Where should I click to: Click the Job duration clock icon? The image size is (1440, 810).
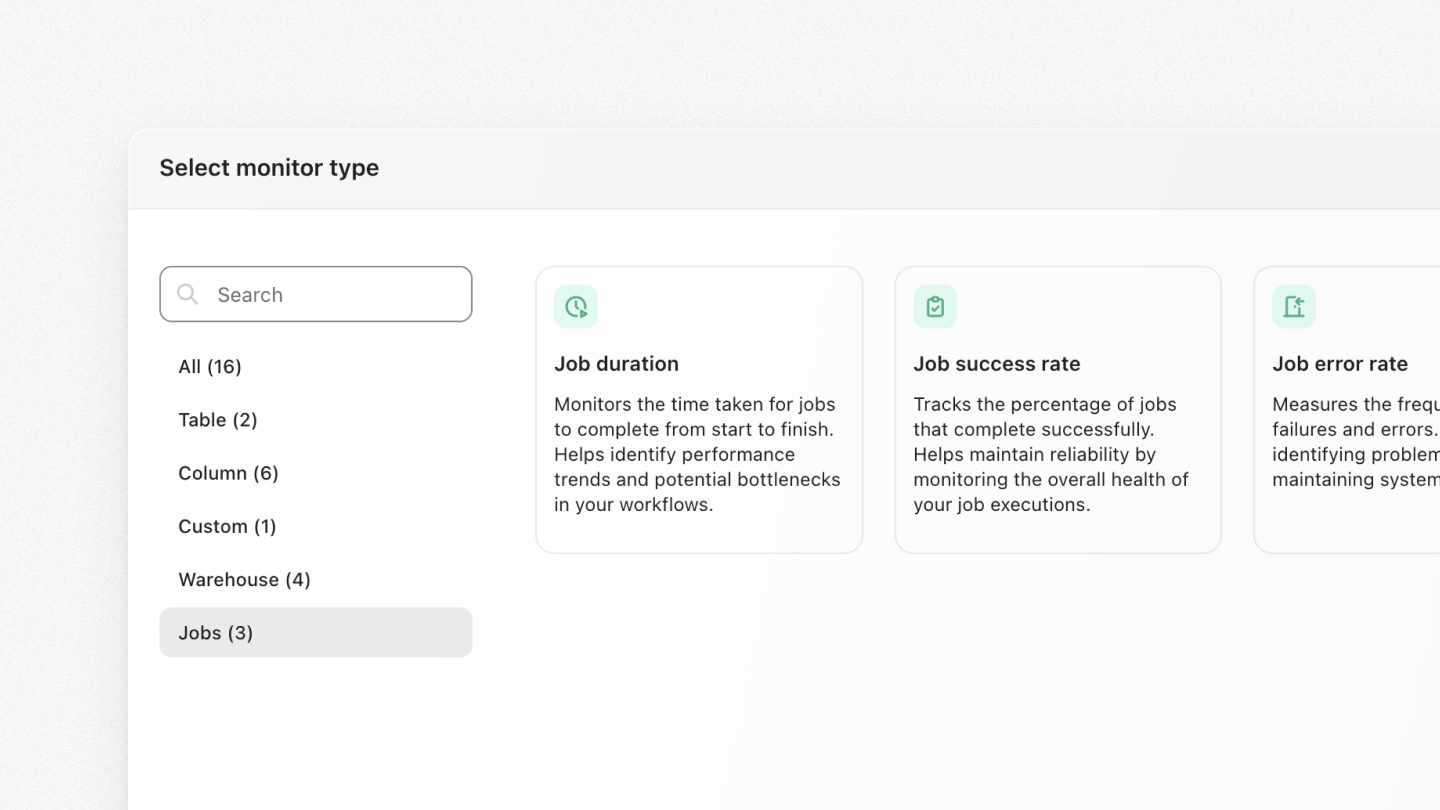[576, 307]
